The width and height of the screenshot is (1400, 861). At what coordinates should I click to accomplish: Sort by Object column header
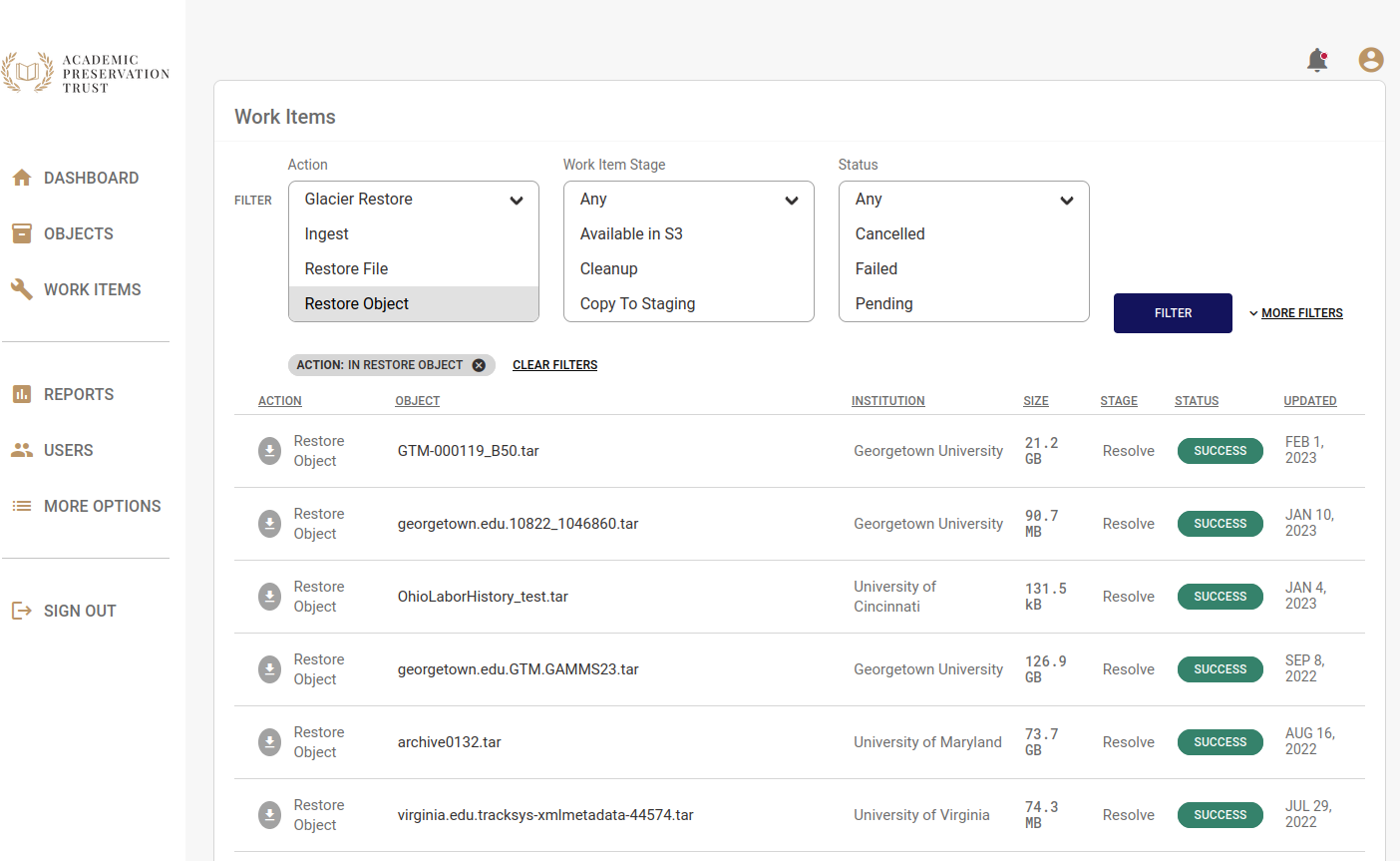(x=418, y=401)
